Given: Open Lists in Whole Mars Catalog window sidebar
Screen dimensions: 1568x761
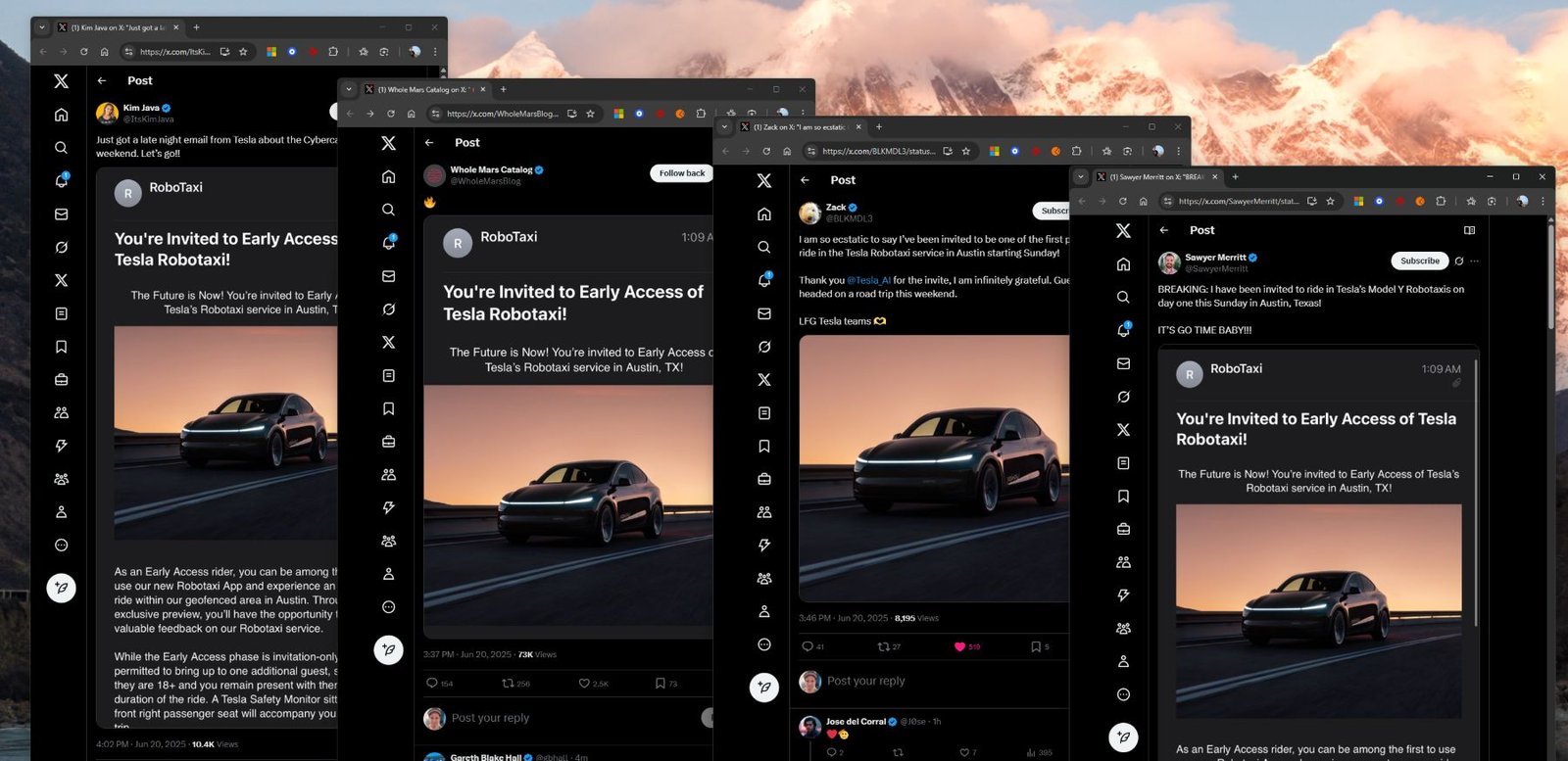Looking at the screenshot, I should tap(389, 375).
